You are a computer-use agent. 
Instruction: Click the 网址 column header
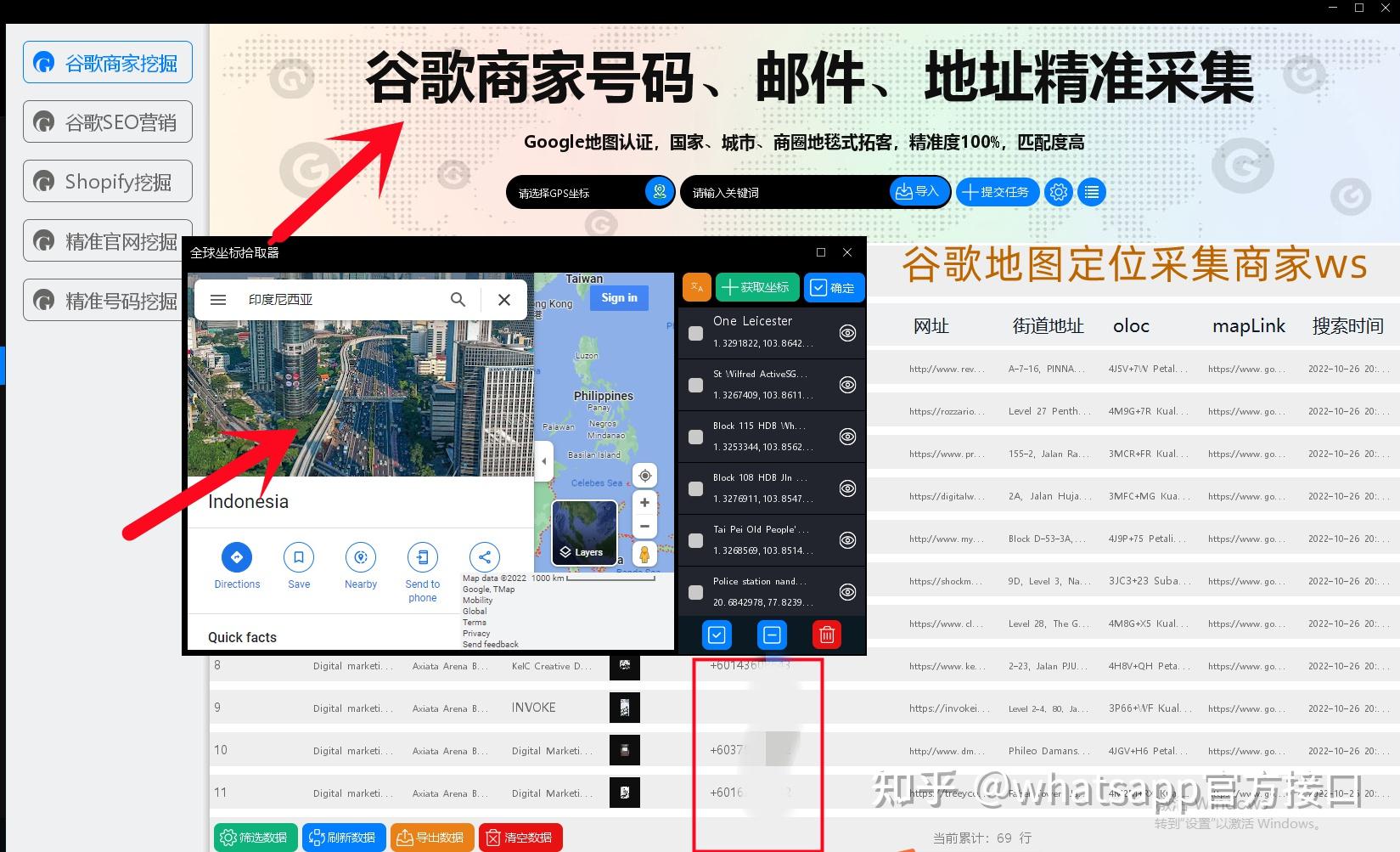tap(931, 326)
